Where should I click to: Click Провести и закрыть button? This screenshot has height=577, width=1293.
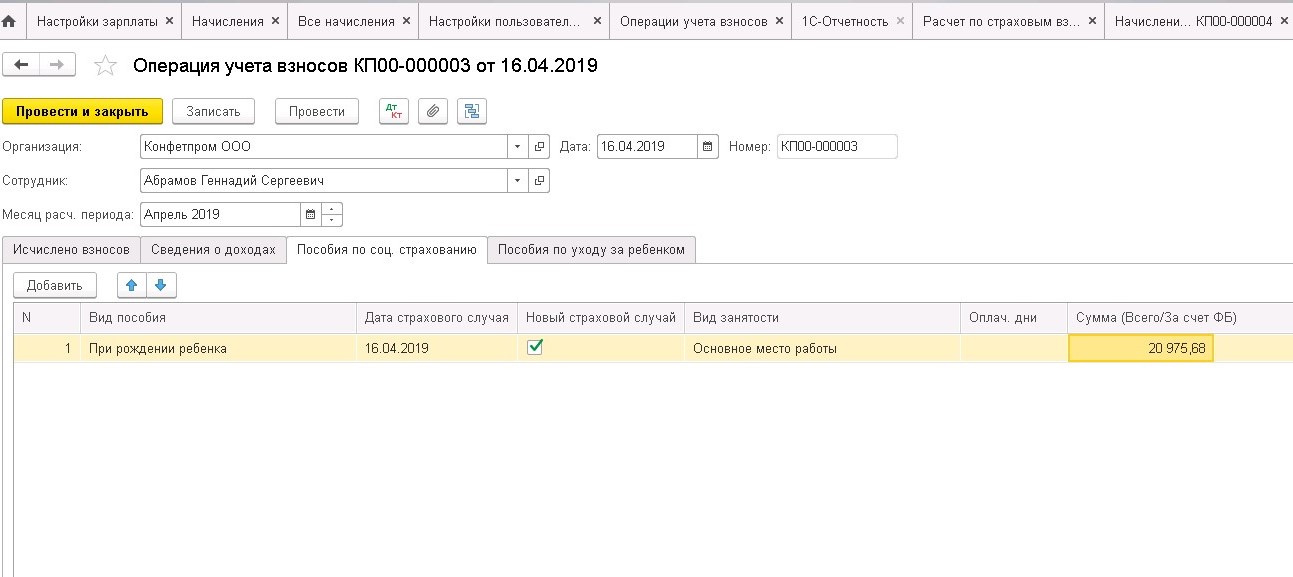pos(82,111)
